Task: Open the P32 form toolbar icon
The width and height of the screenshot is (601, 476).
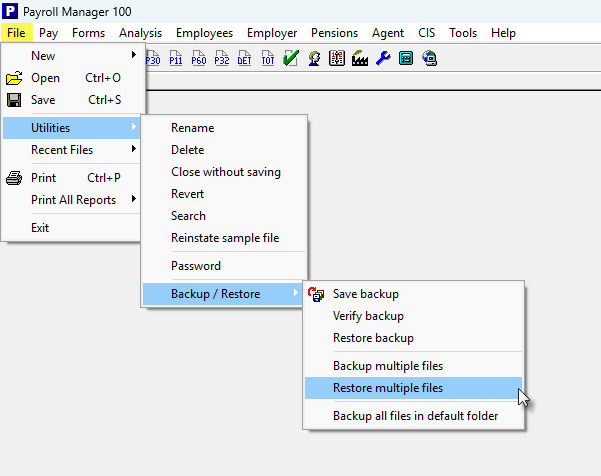Action: [x=222, y=58]
